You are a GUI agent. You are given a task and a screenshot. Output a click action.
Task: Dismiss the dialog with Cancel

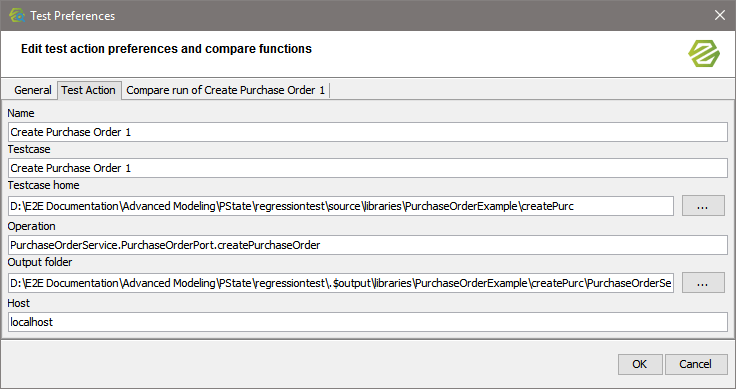(696, 364)
